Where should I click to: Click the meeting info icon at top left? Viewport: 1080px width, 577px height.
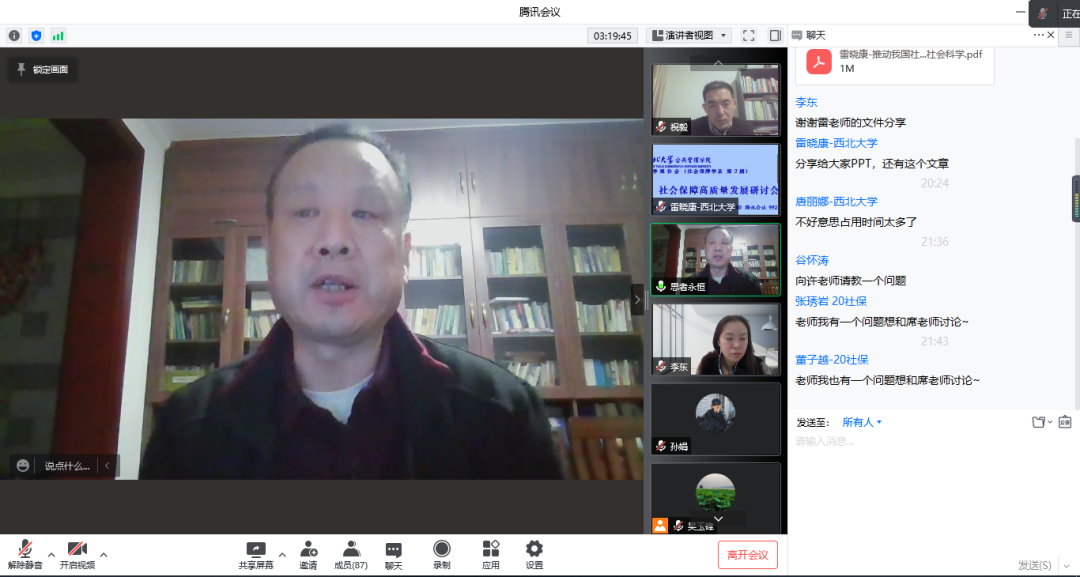tap(14, 36)
